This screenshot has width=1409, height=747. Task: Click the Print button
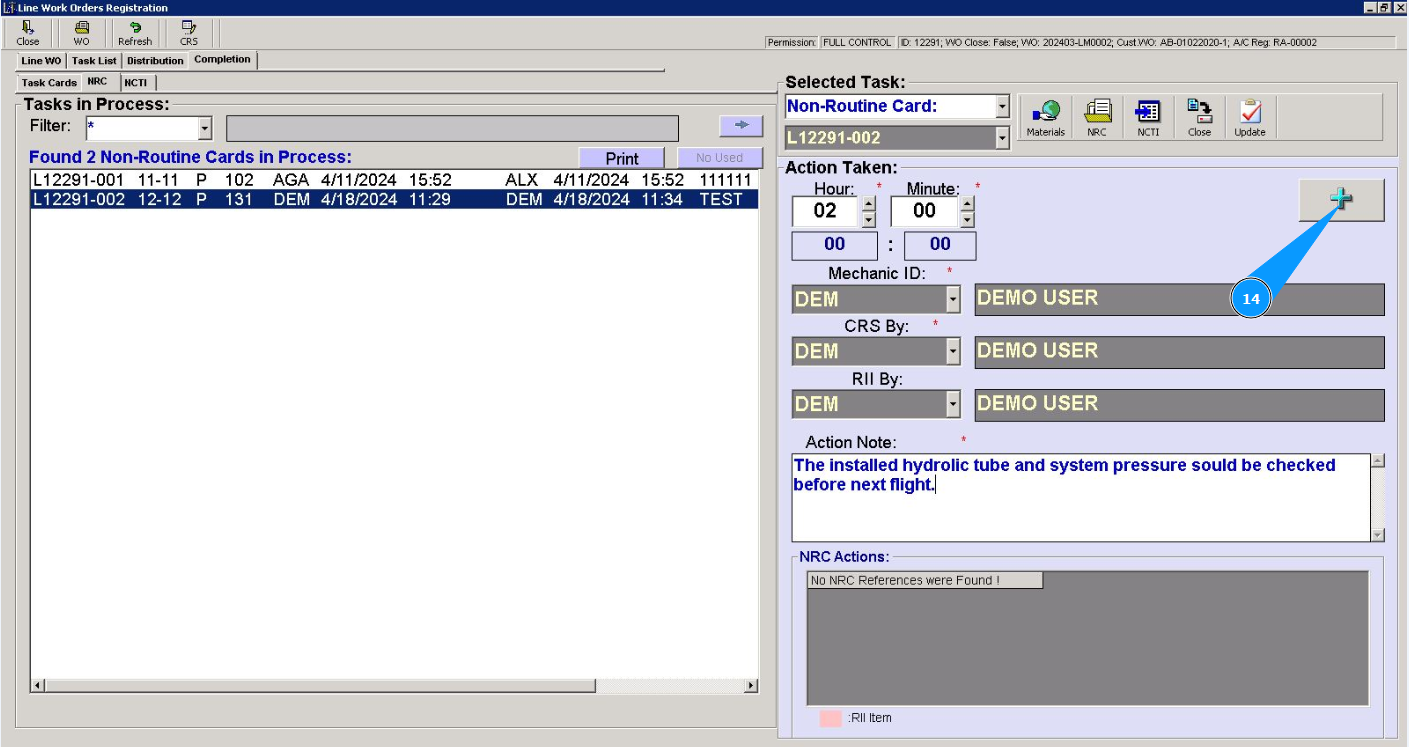click(622, 158)
